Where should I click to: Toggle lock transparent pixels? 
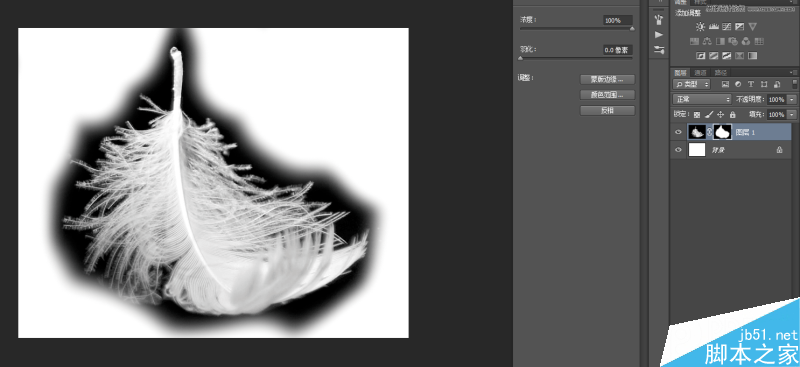coord(697,115)
